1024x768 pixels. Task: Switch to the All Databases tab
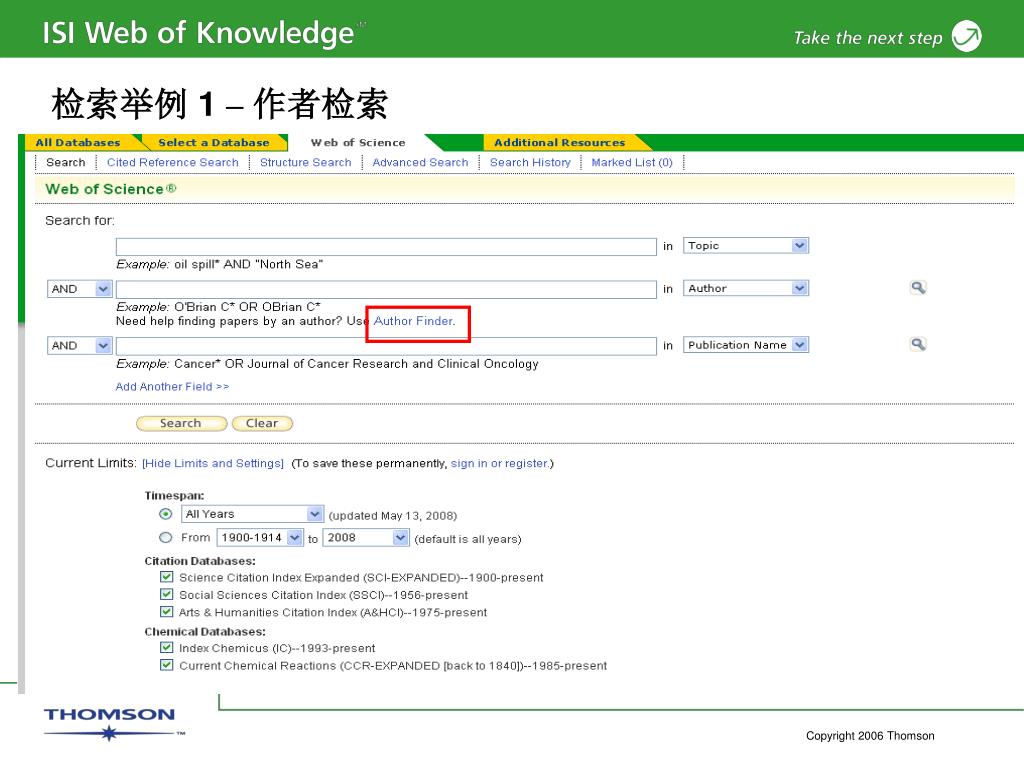[78, 143]
